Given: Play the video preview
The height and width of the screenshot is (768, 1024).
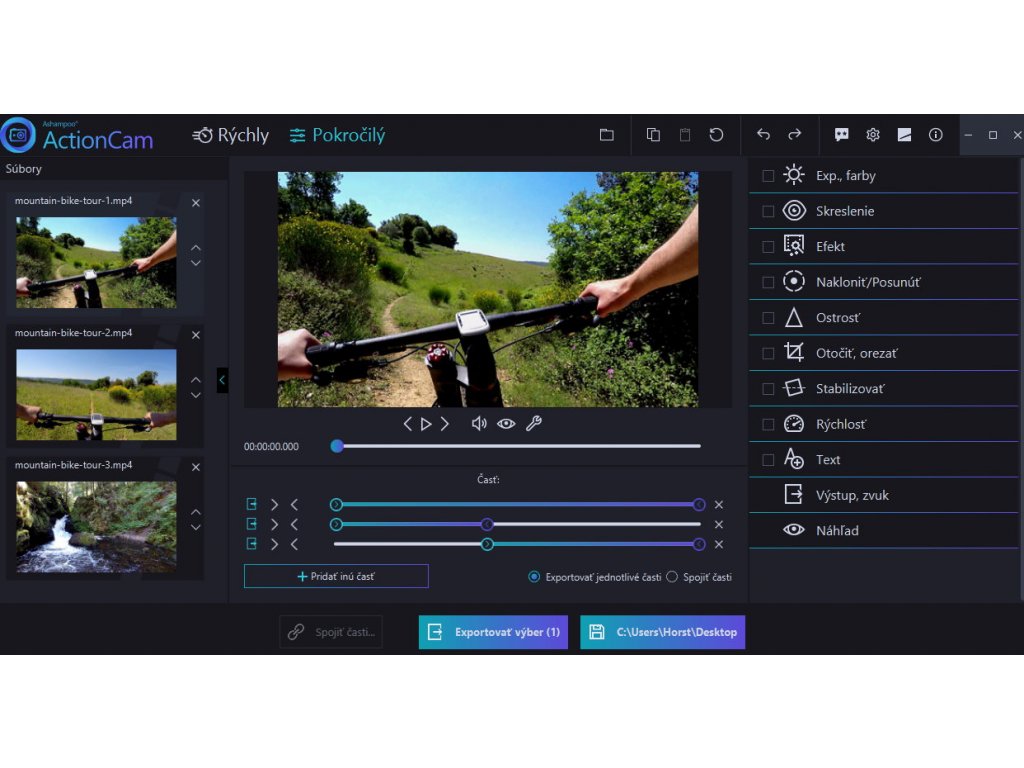Looking at the screenshot, I should click(x=426, y=424).
